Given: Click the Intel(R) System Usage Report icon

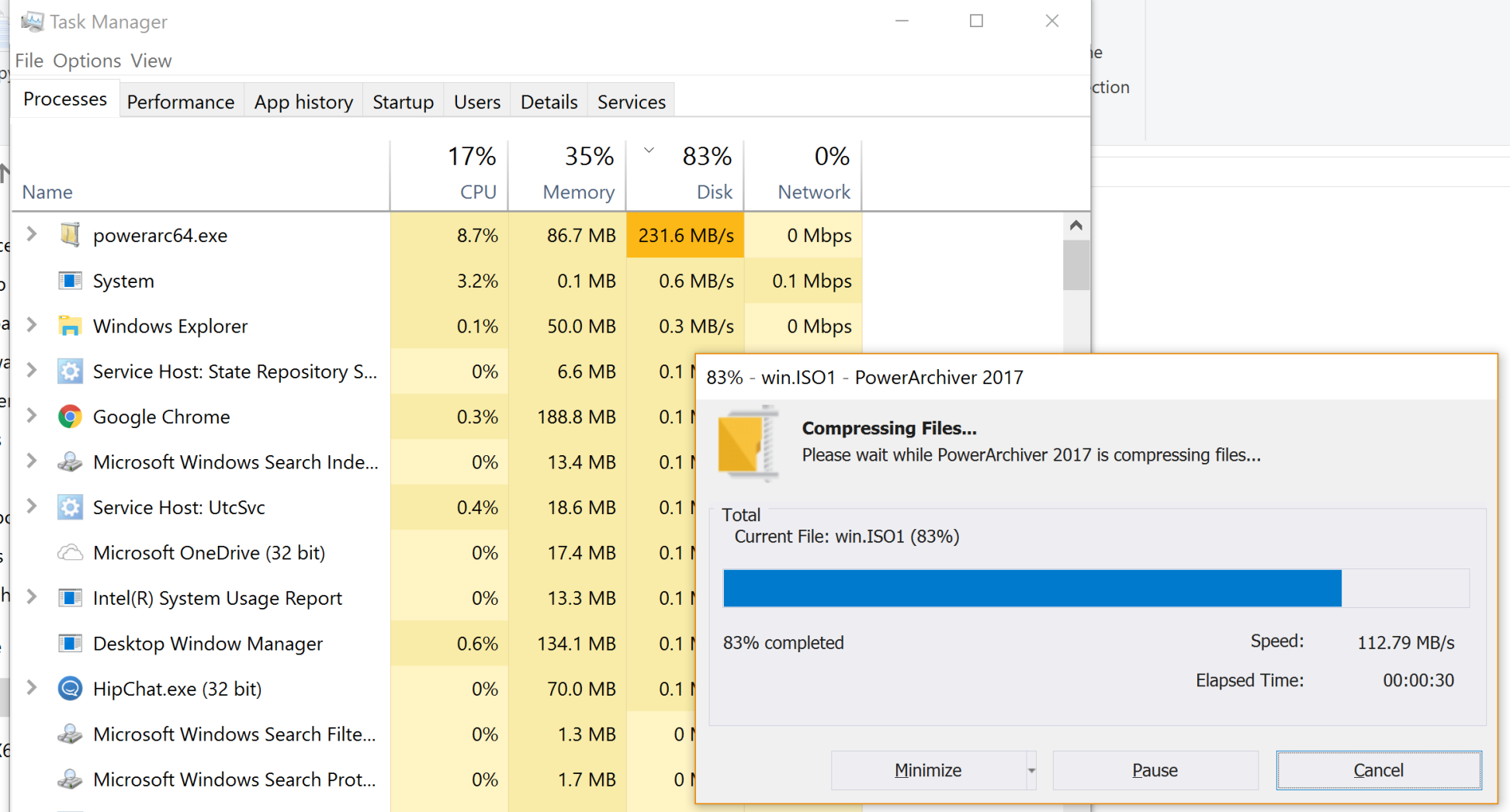Looking at the screenshot, I should tap(70, 598).
